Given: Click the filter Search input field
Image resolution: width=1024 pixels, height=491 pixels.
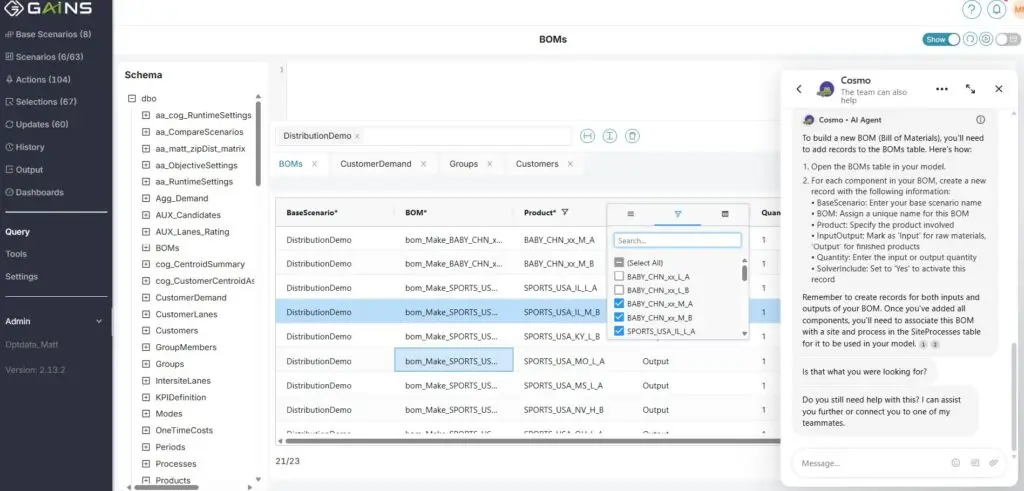Looking at the screenshot, I should (x=677, y=241).
